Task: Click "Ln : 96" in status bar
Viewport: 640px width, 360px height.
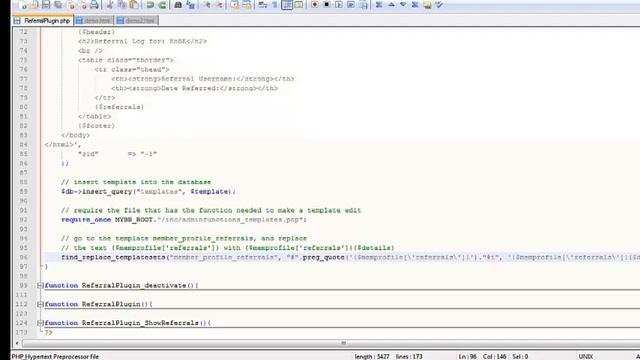Action: click(x=467, y=356)
